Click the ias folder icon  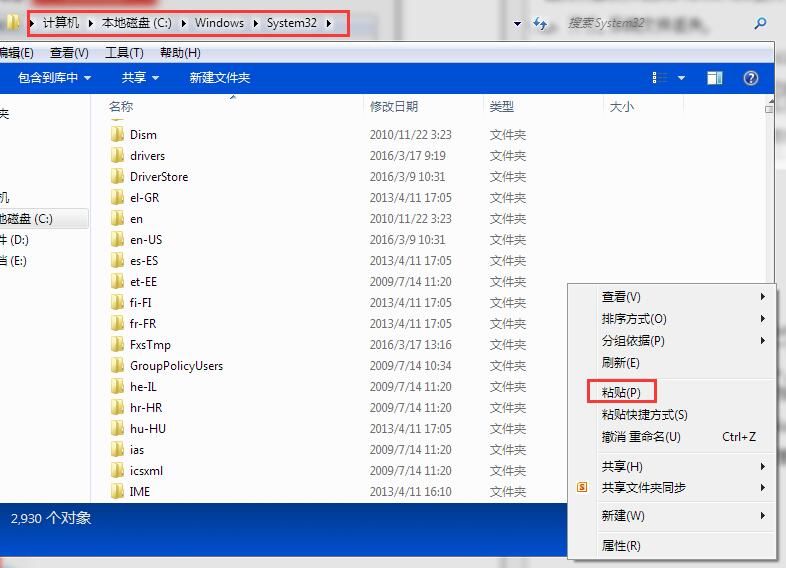tap(117, 450)
